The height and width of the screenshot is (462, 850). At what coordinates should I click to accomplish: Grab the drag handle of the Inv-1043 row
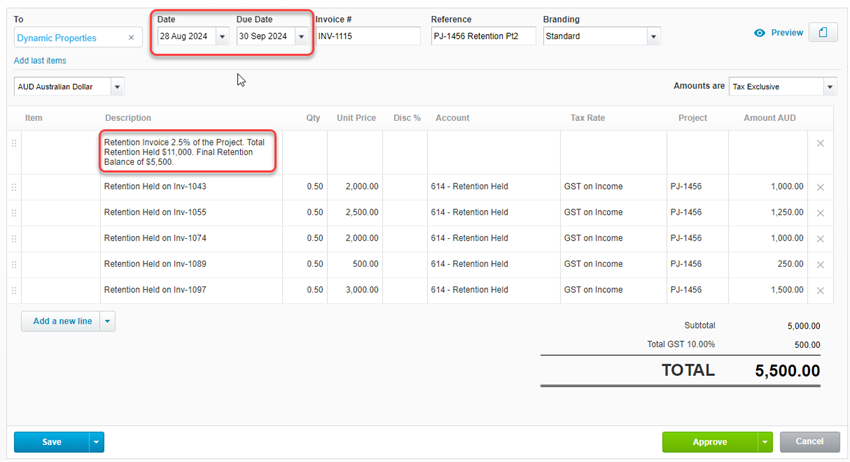(x=14, y=187)
